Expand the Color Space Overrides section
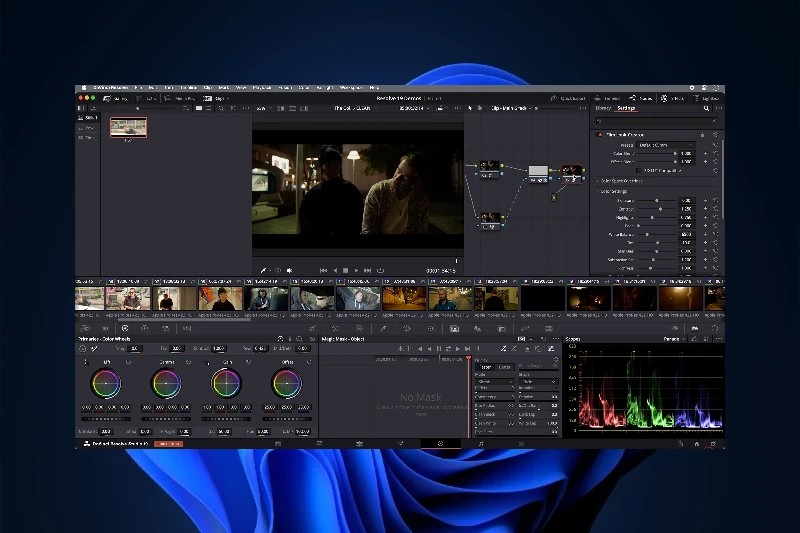The image size is (800, 533). (619, 181)
